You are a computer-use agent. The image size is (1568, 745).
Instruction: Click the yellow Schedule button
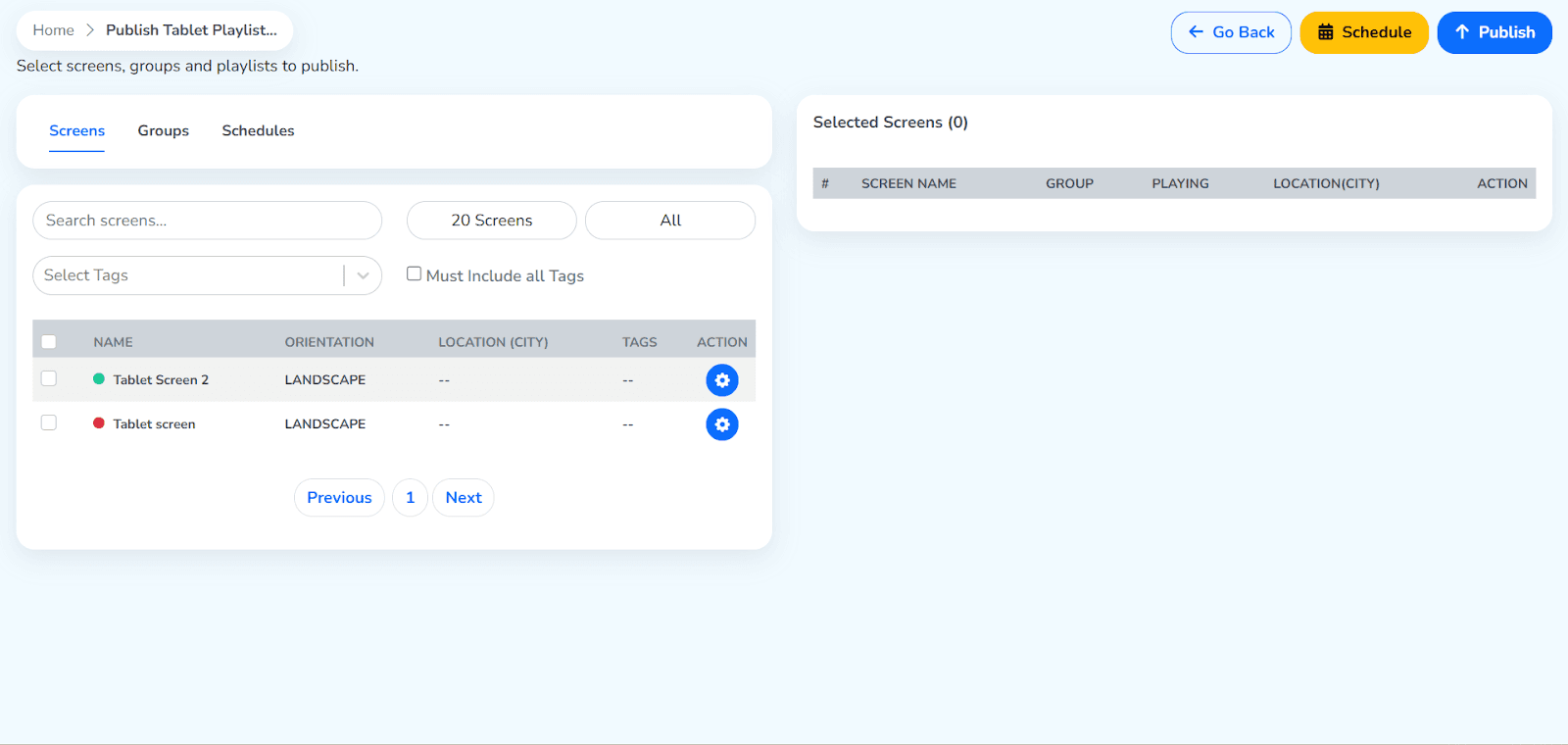(x=1364, y=32)
